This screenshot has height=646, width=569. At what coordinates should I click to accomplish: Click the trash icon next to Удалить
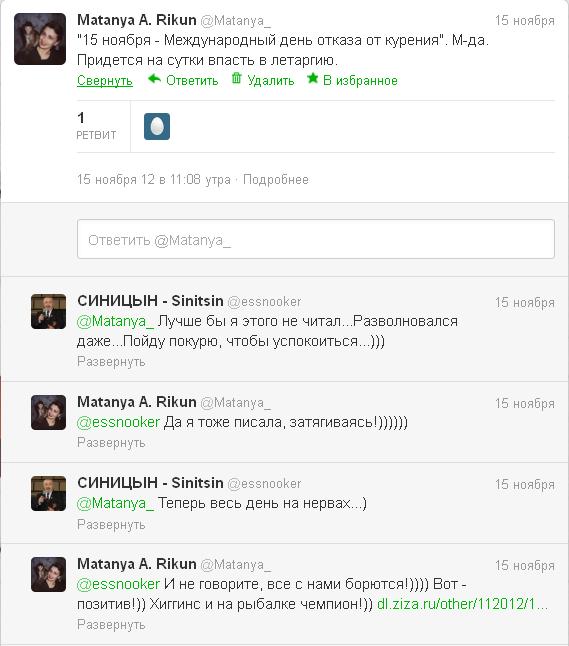[x=236, y=78]
